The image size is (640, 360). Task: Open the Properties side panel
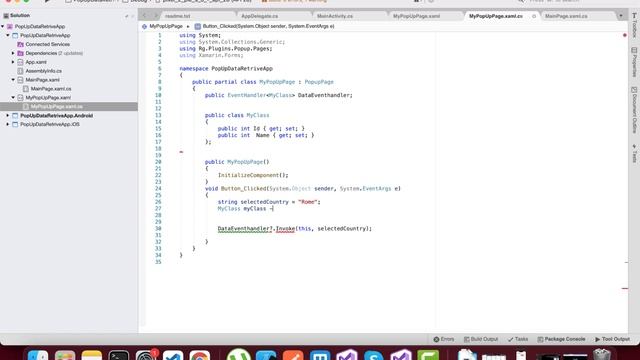click(x=634, y=62)
